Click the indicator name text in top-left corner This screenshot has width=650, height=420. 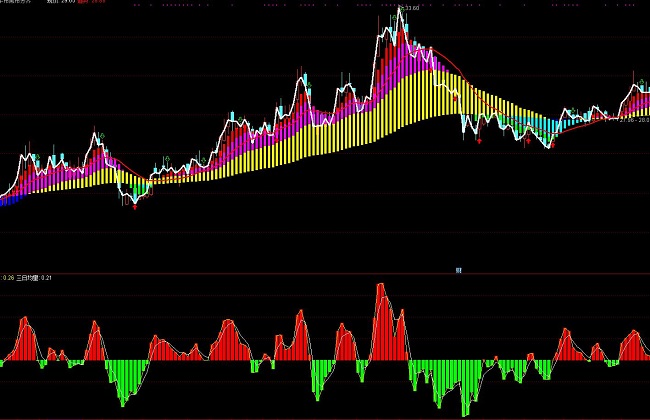point(22,3)
